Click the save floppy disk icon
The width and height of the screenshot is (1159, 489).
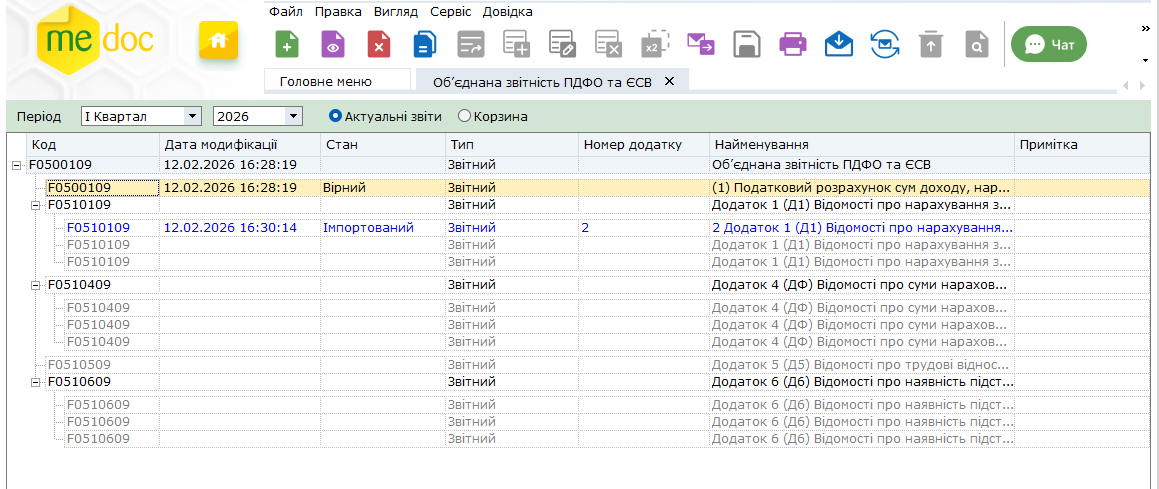click(x=746, y=45)
